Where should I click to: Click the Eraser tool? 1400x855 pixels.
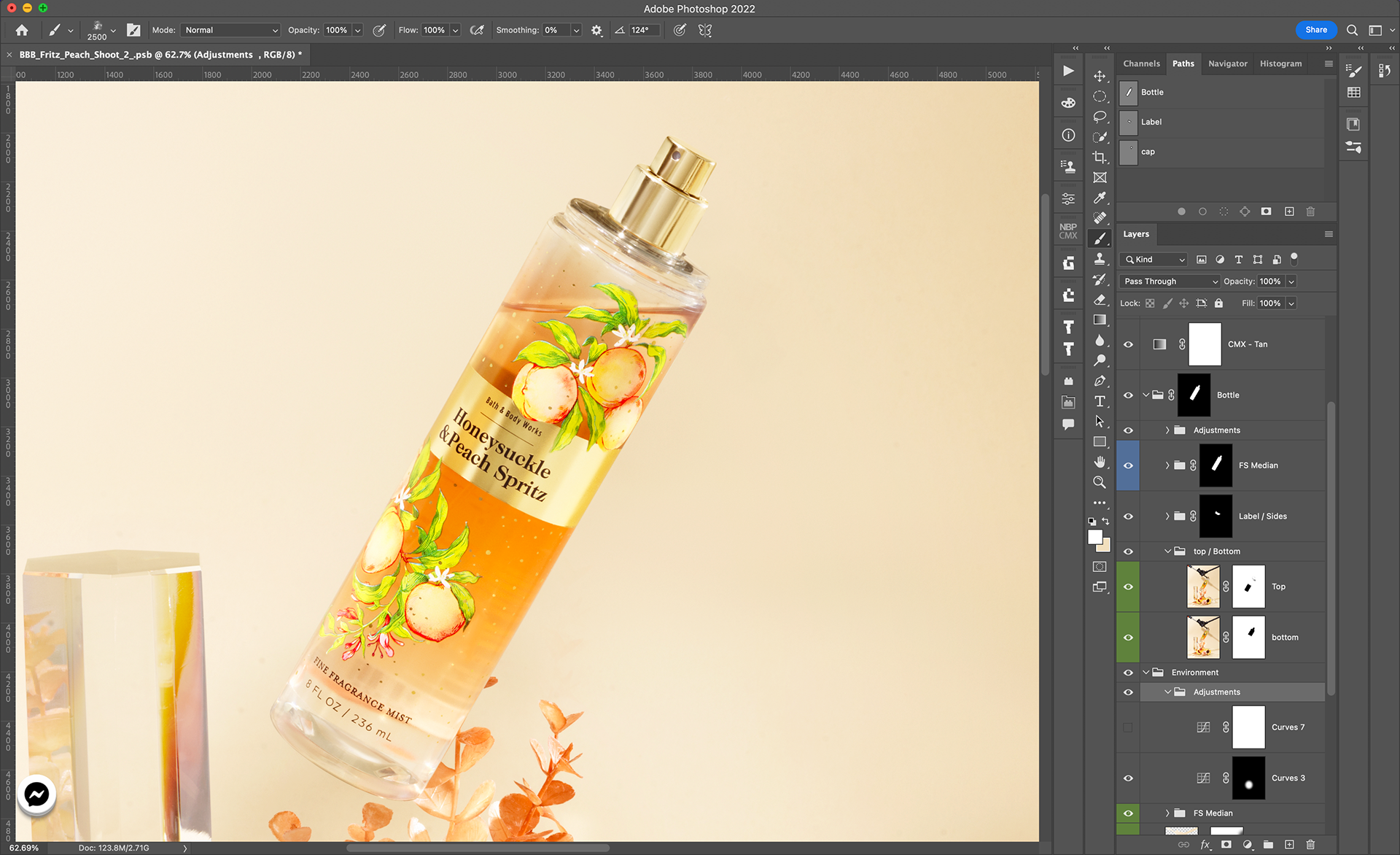[x=1100, y=300]
